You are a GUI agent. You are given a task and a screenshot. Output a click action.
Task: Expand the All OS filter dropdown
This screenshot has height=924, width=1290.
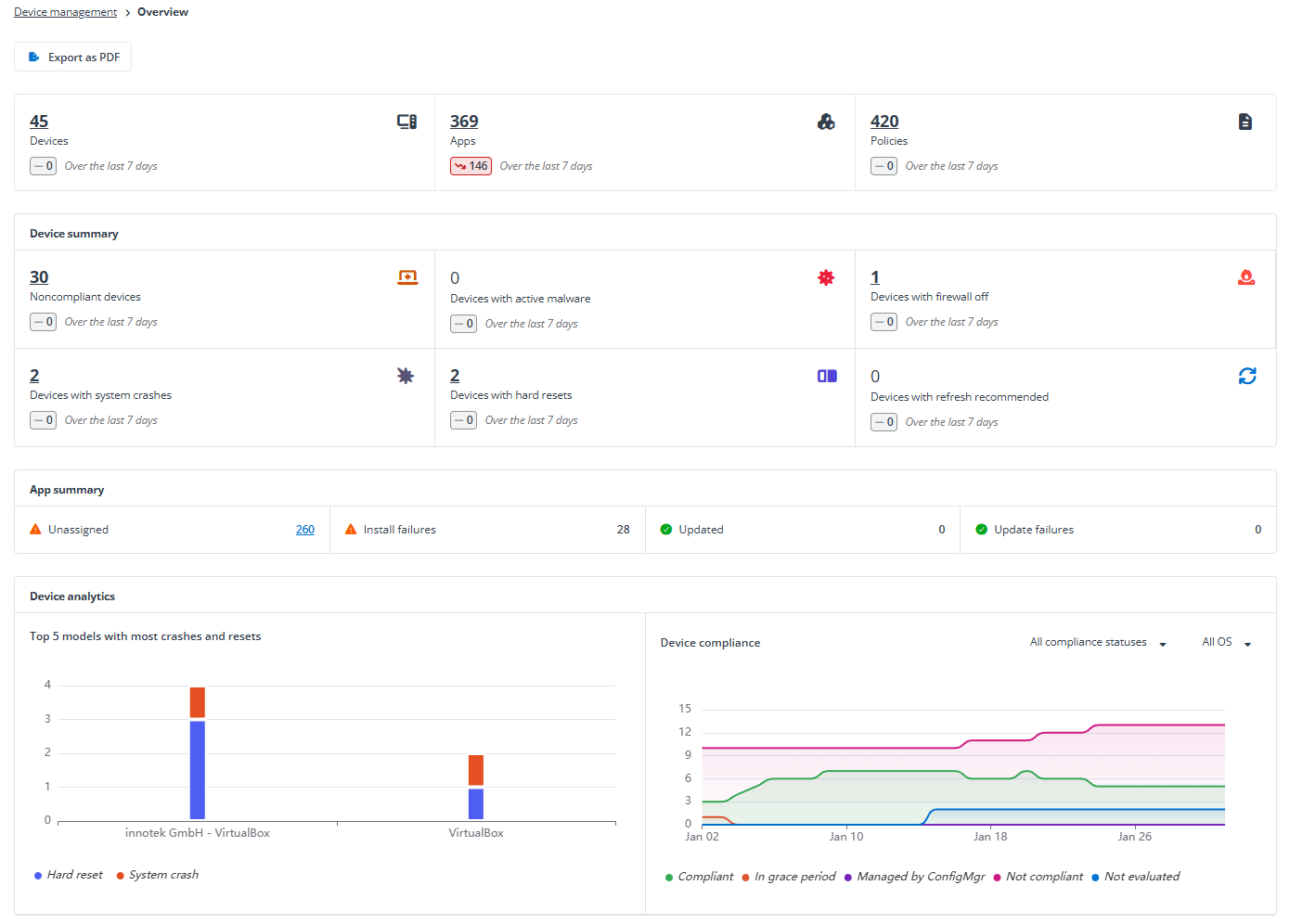(x=1226, y=643)
